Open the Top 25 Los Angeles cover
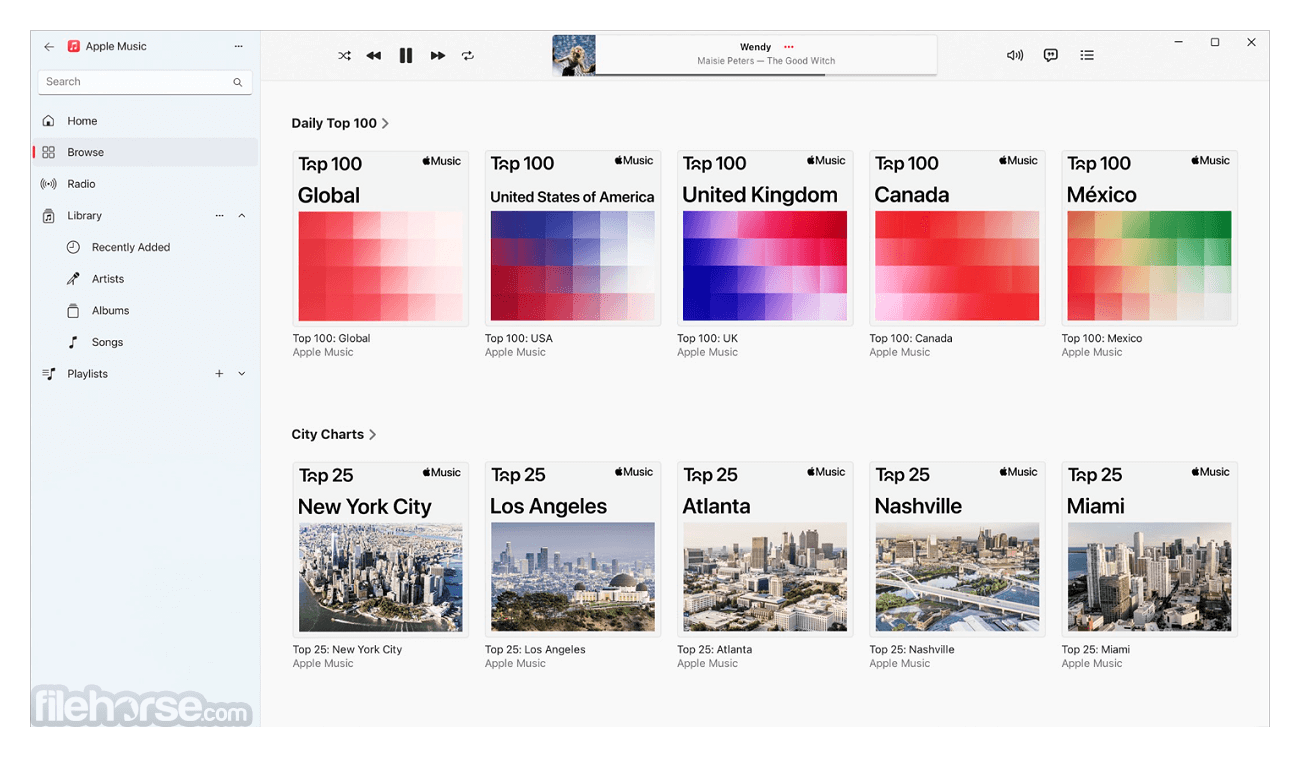This screenshot has height=757, width=1300. 573,549
